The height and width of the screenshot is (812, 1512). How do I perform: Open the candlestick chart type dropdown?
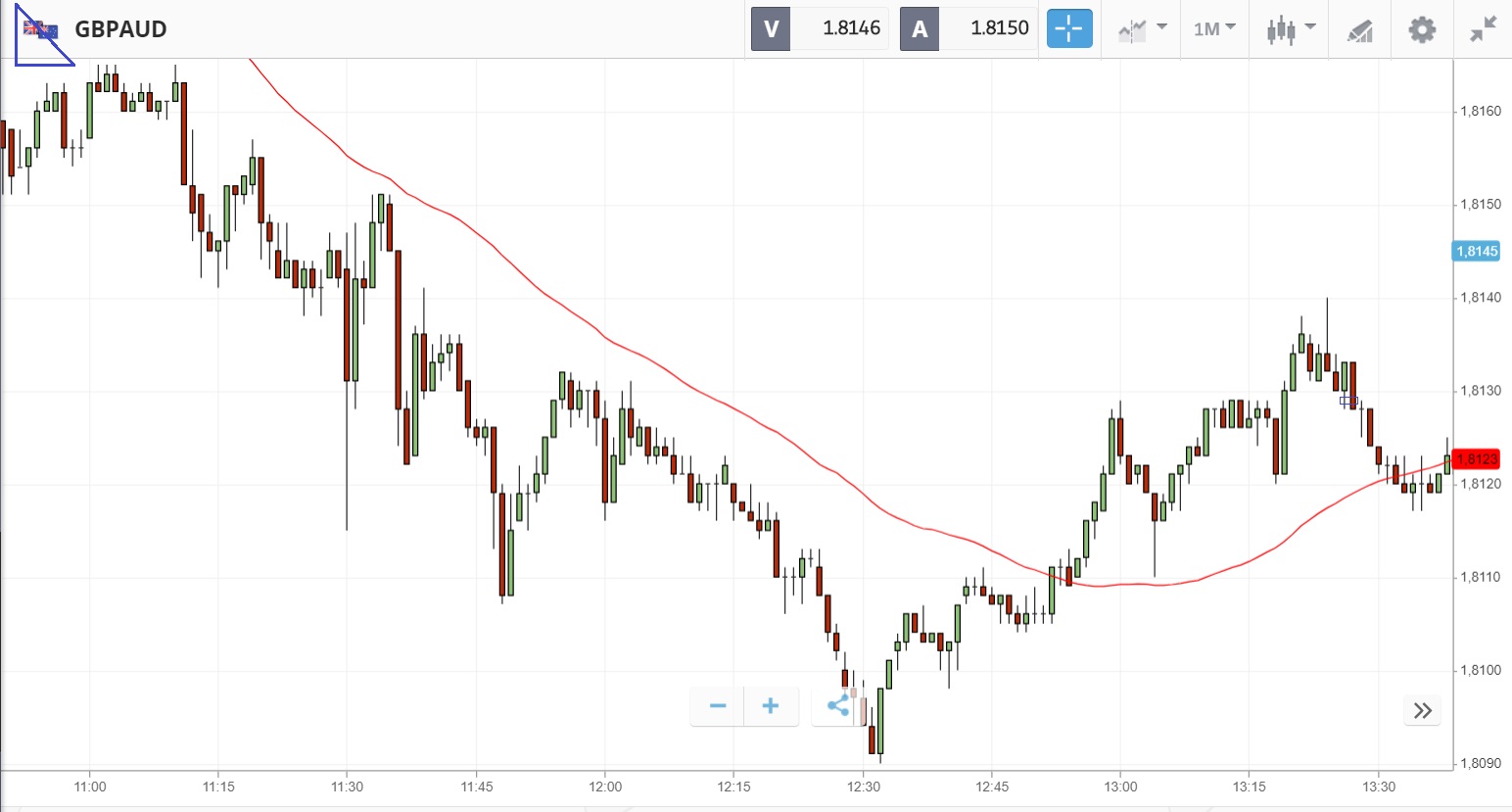[x=1291, y=29]
